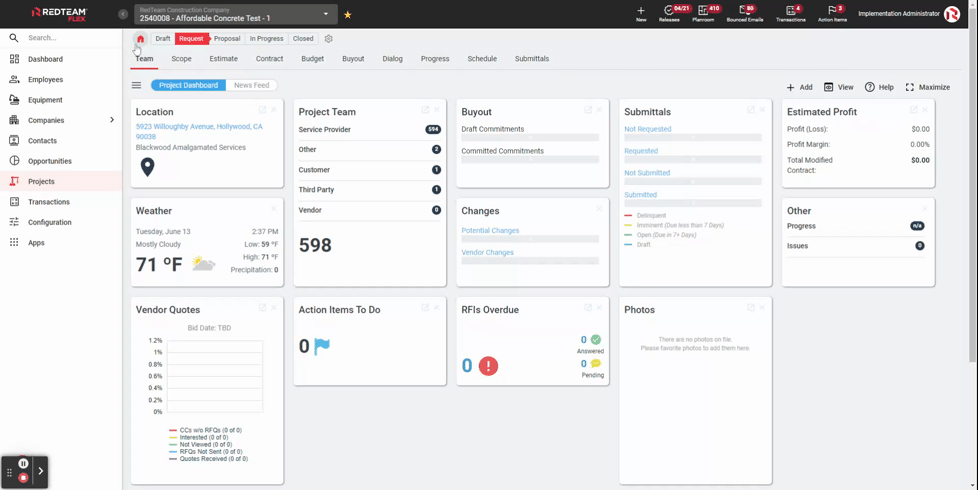Pop out the Location card
This screenshot has width=978, height=490.
263,110
